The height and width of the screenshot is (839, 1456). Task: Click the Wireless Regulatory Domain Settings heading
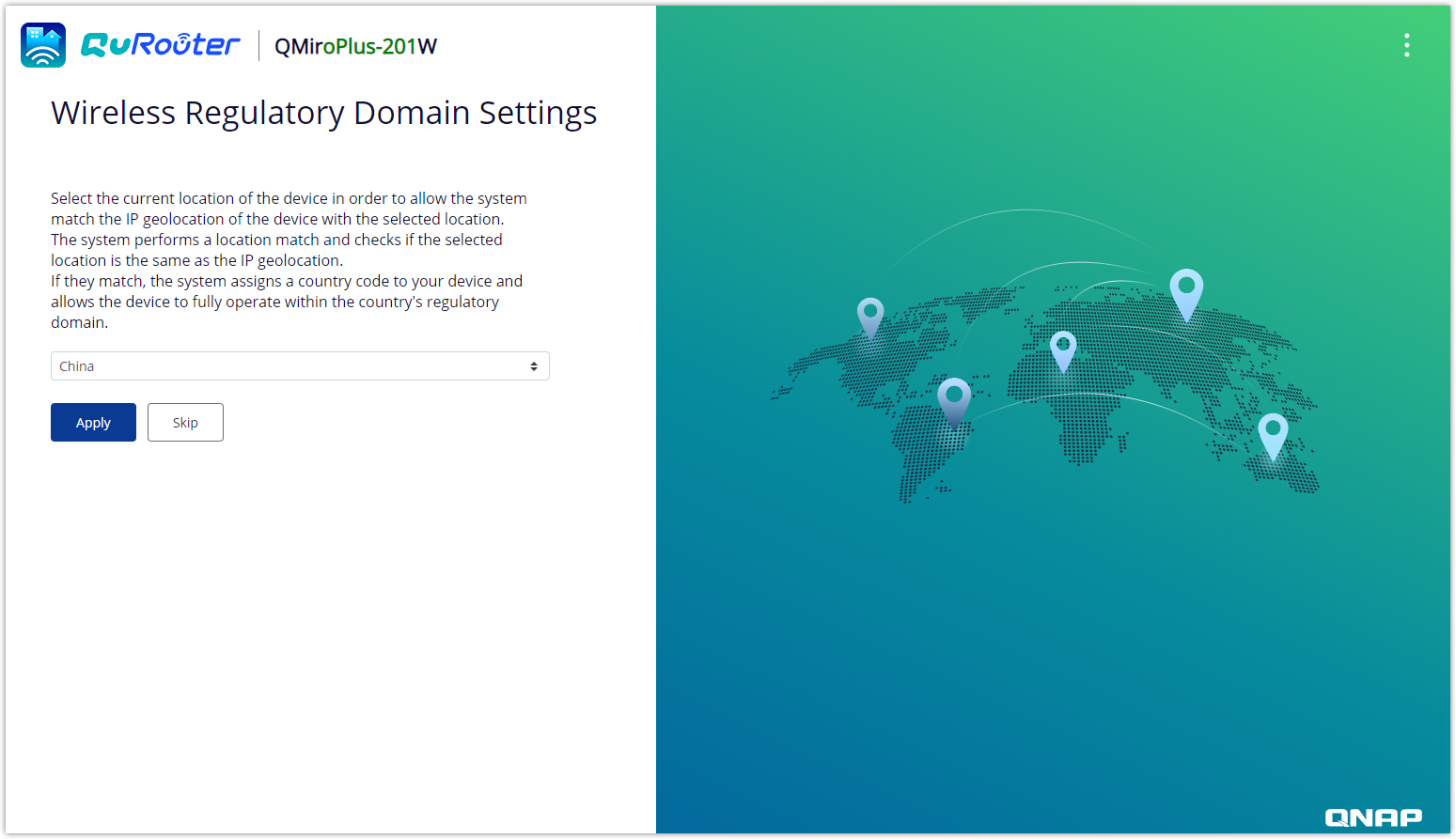tap(323, 113)
